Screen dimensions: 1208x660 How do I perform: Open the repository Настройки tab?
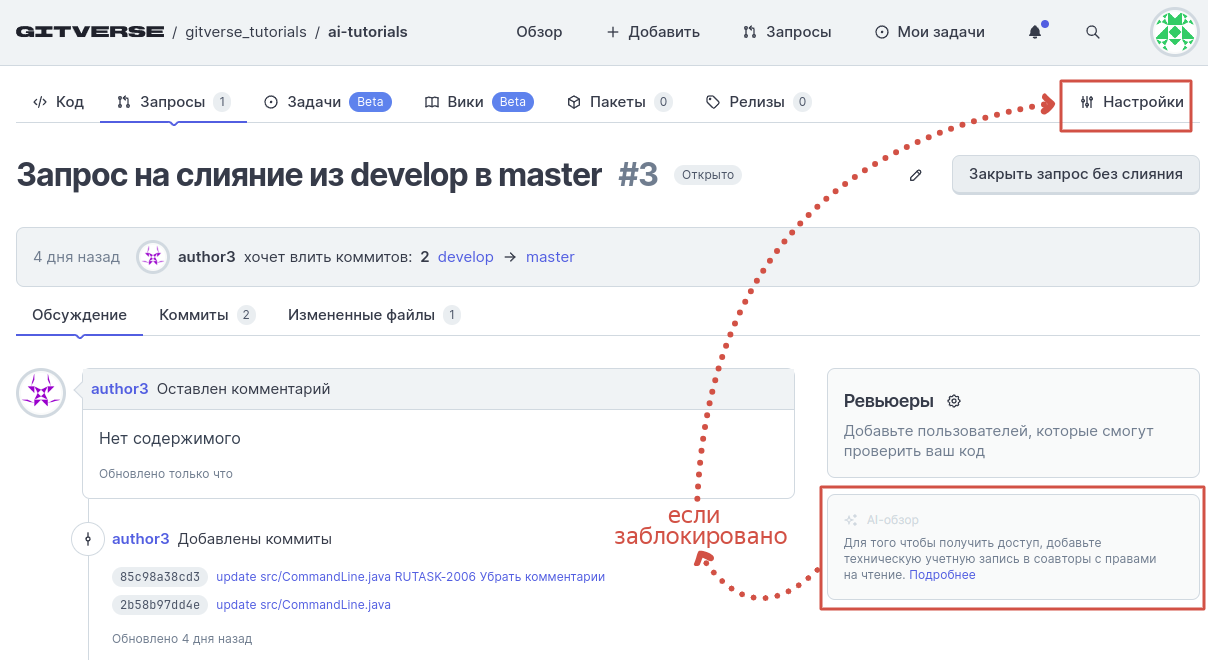tap(1131, 102)
